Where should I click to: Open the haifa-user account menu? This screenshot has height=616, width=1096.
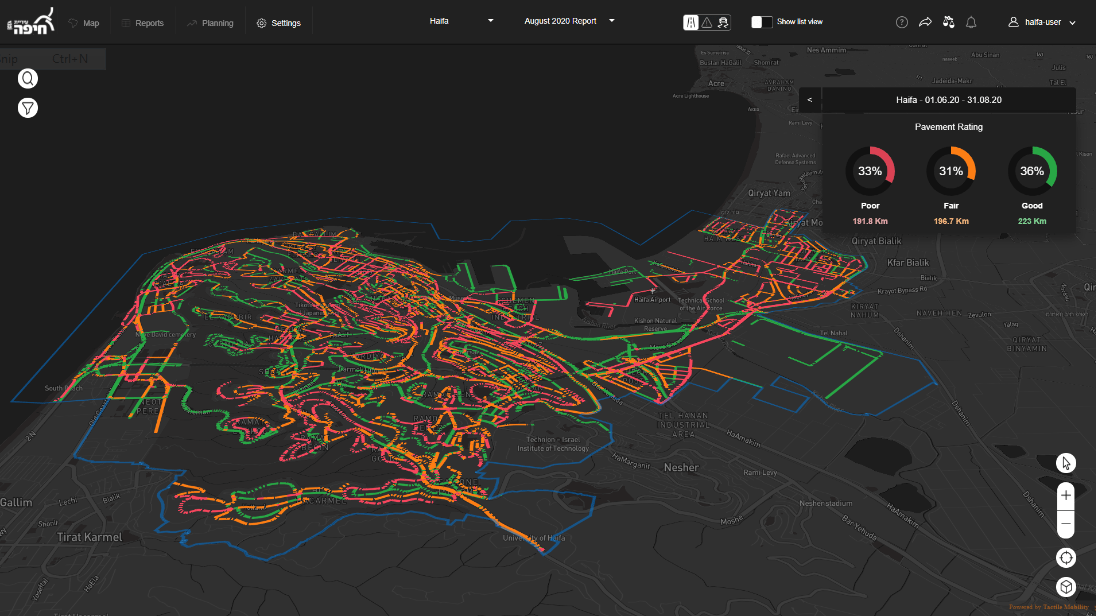point(1042,22)
